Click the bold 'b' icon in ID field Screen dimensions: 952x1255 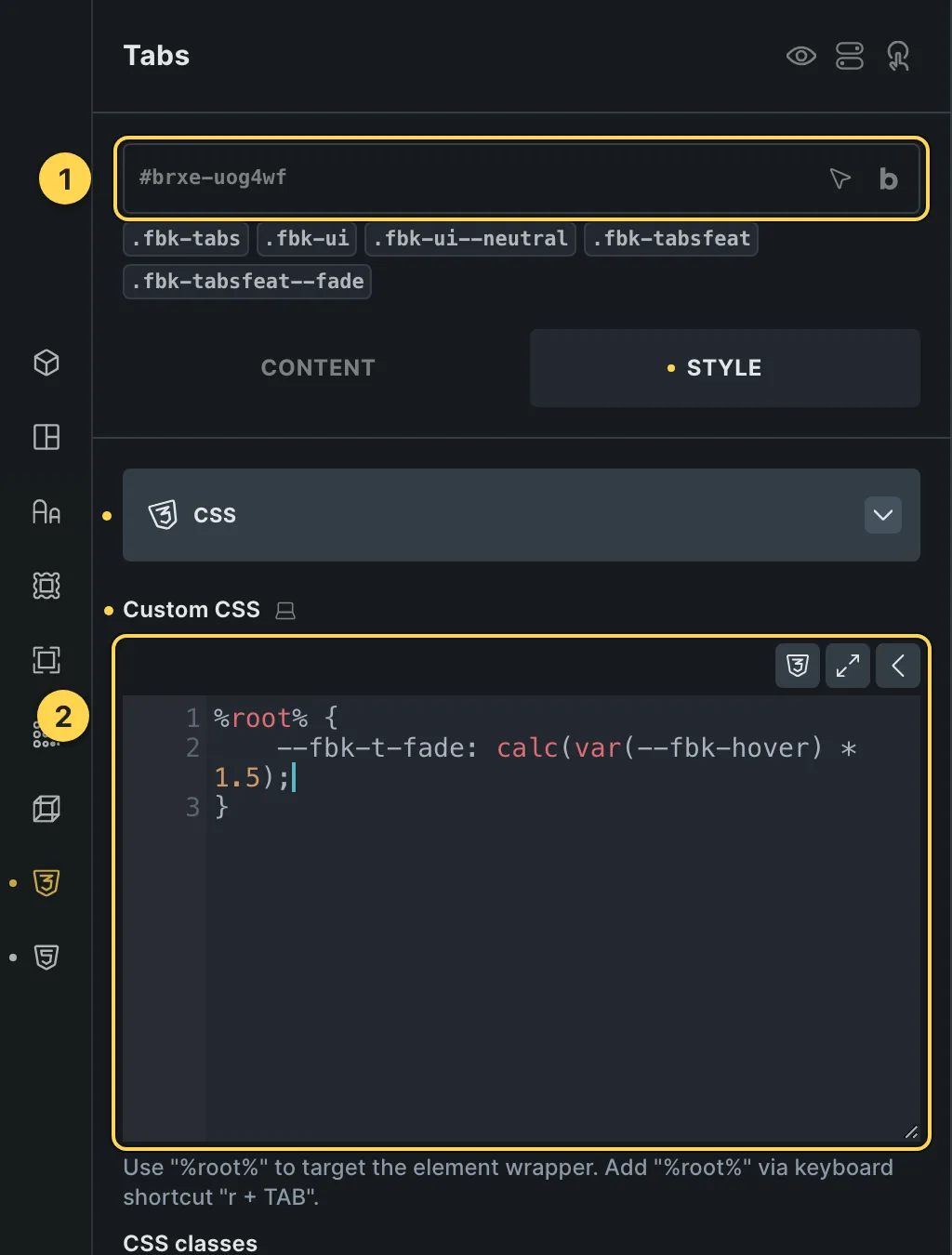(888, 178)
